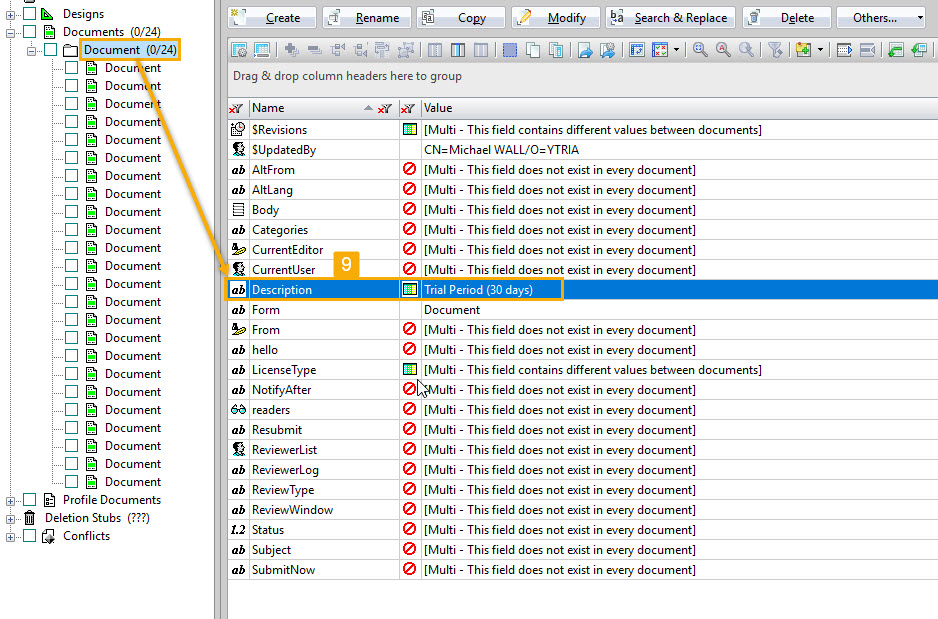This screenshot has width=938, height=619.
Task: Click the Create starburst icon button
Action: [236, 17]
